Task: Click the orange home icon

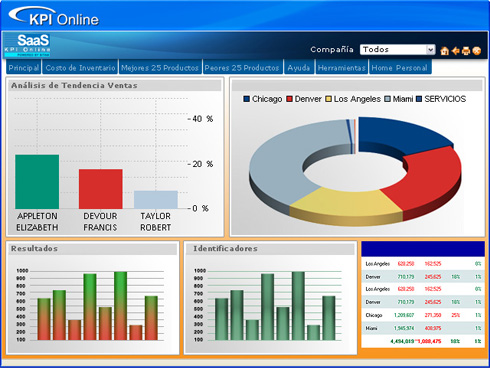Action: (444, 51)
